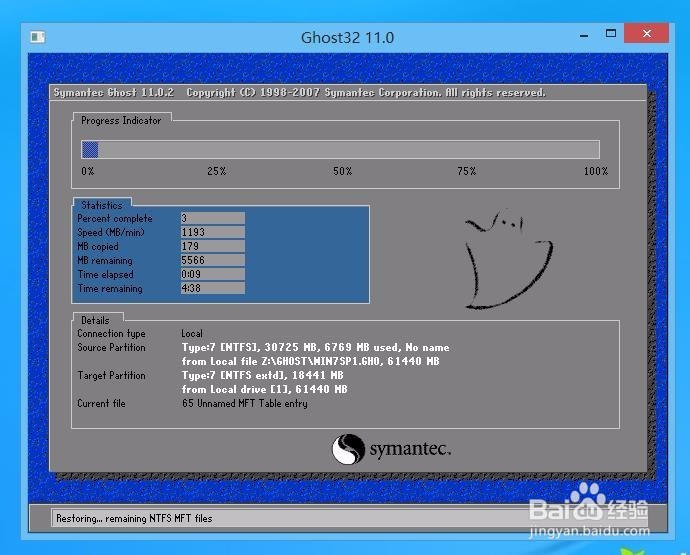Click the Symantec logo icon
The height and width of the screenshot is (555, 690).
click(x=348, y=449)
